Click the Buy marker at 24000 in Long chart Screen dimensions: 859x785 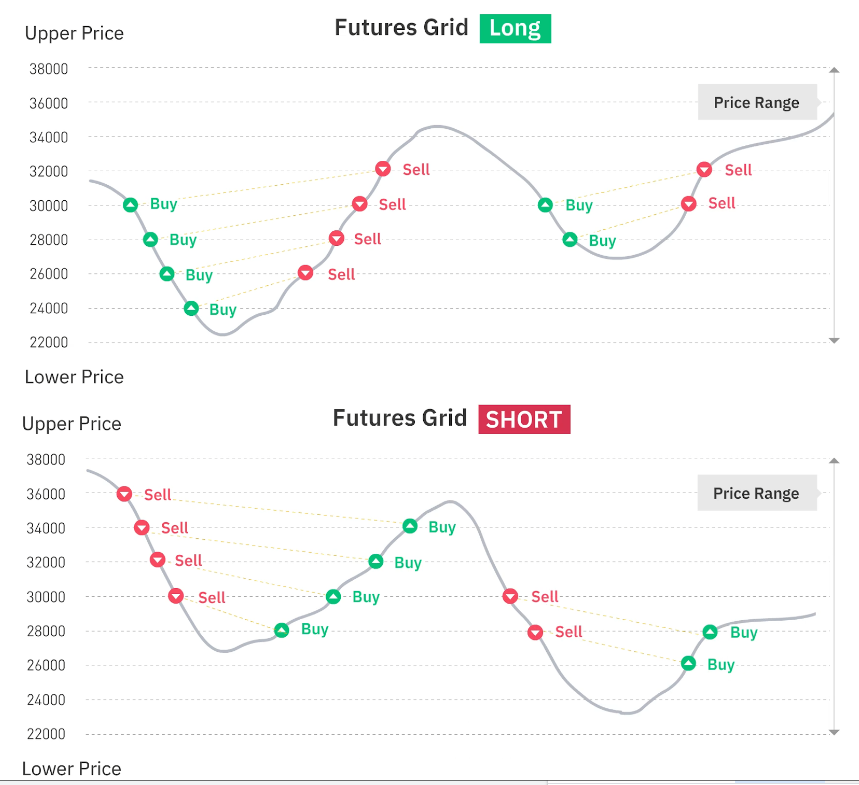(191, 308)
